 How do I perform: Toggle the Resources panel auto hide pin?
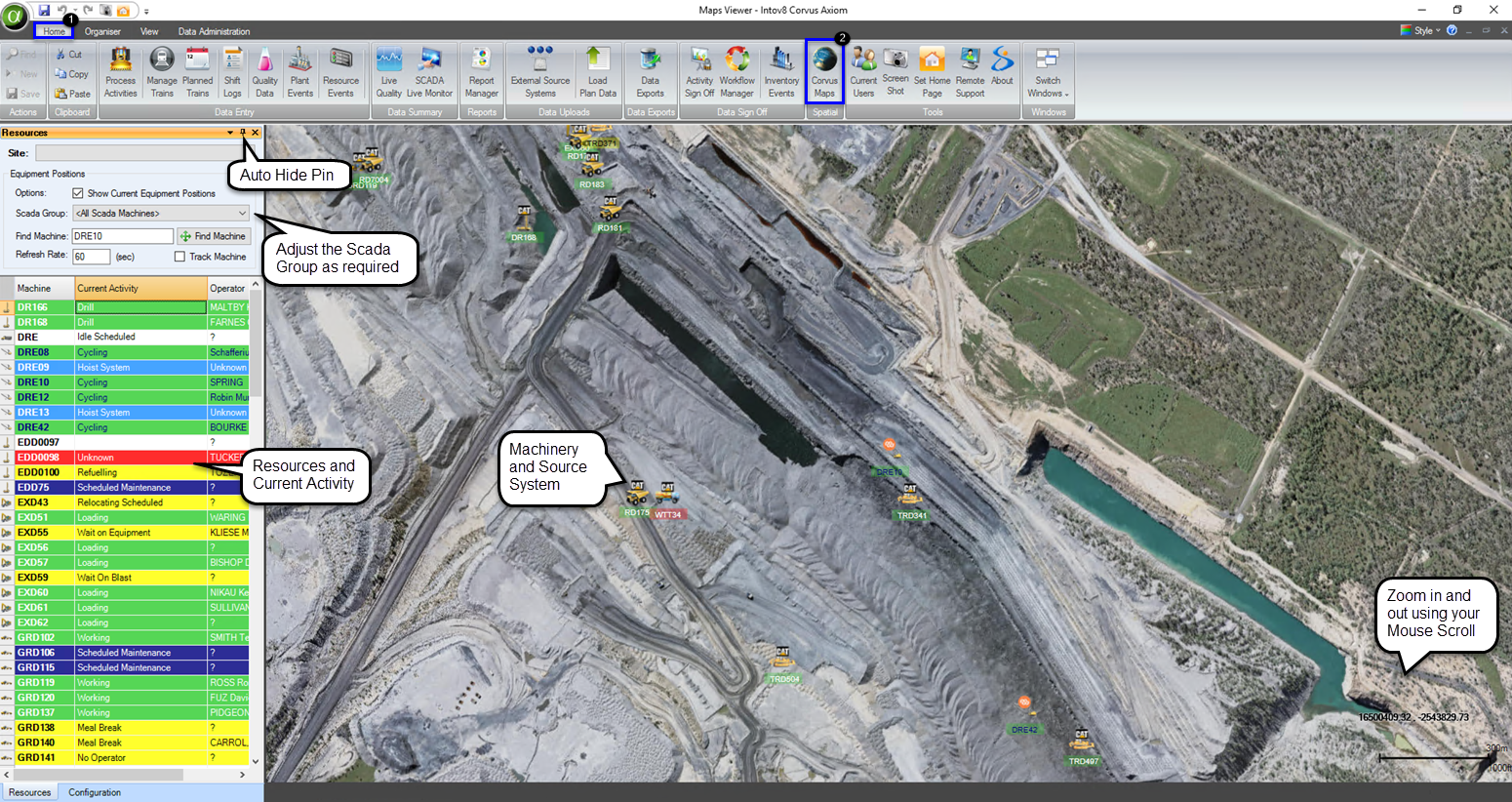coord(243,133)
